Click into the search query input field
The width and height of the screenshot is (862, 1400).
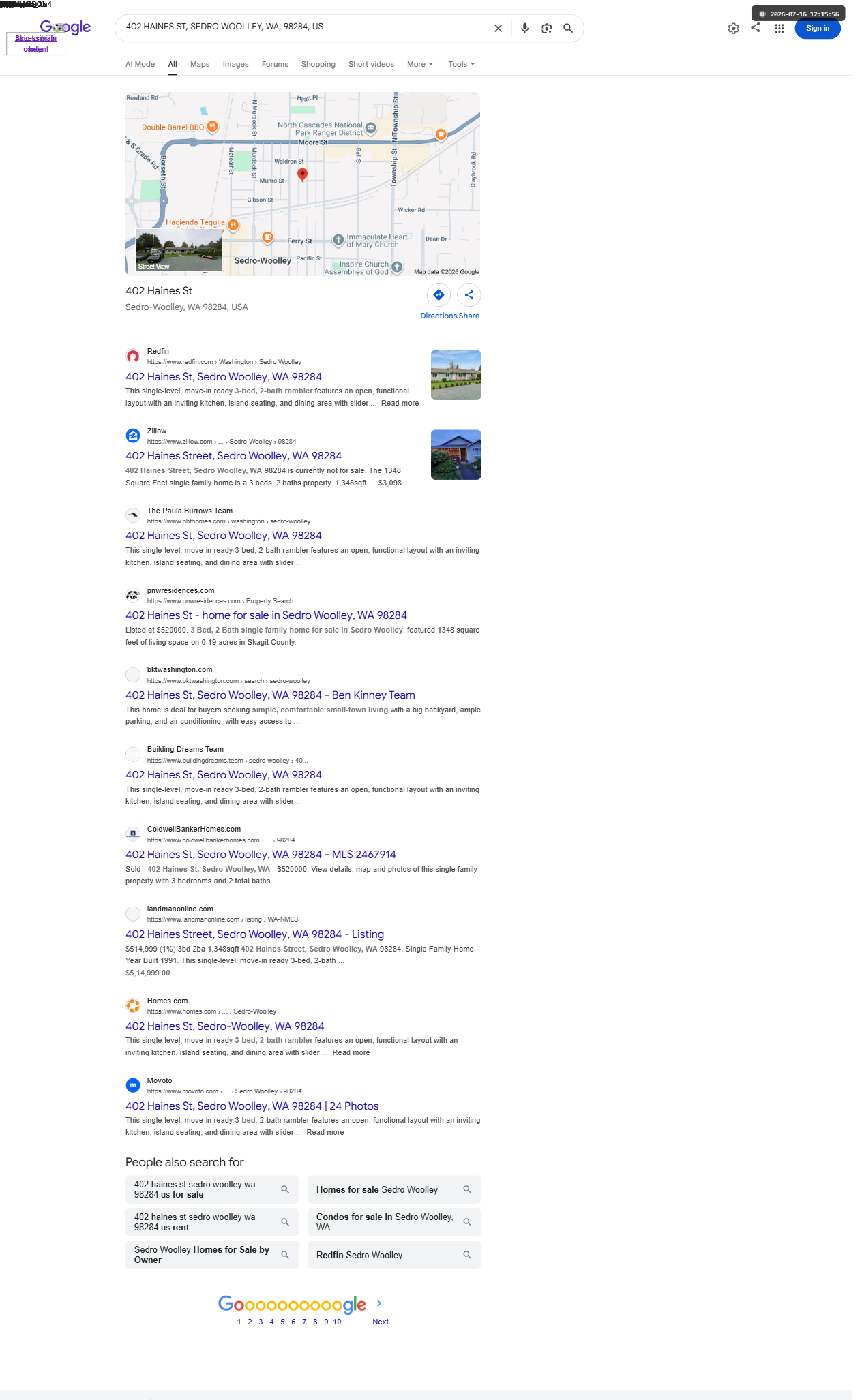(303, 27)
